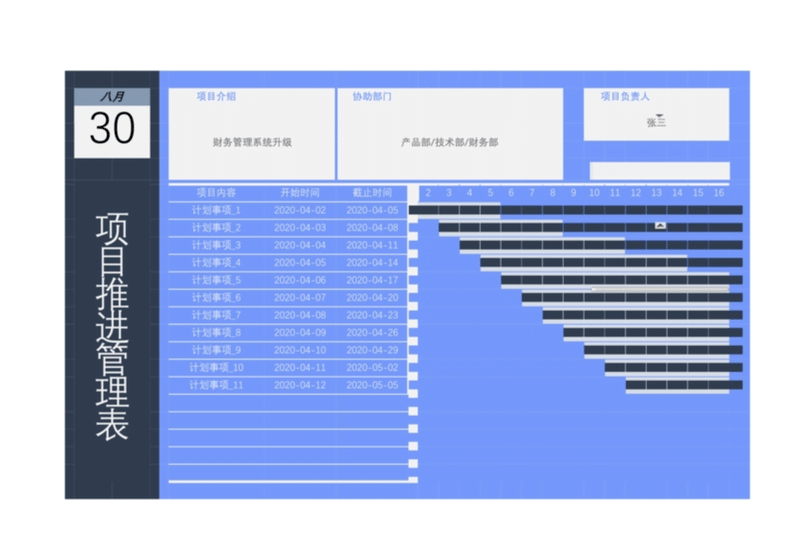Select the 截止时间 column header

(x=372, y=192)
